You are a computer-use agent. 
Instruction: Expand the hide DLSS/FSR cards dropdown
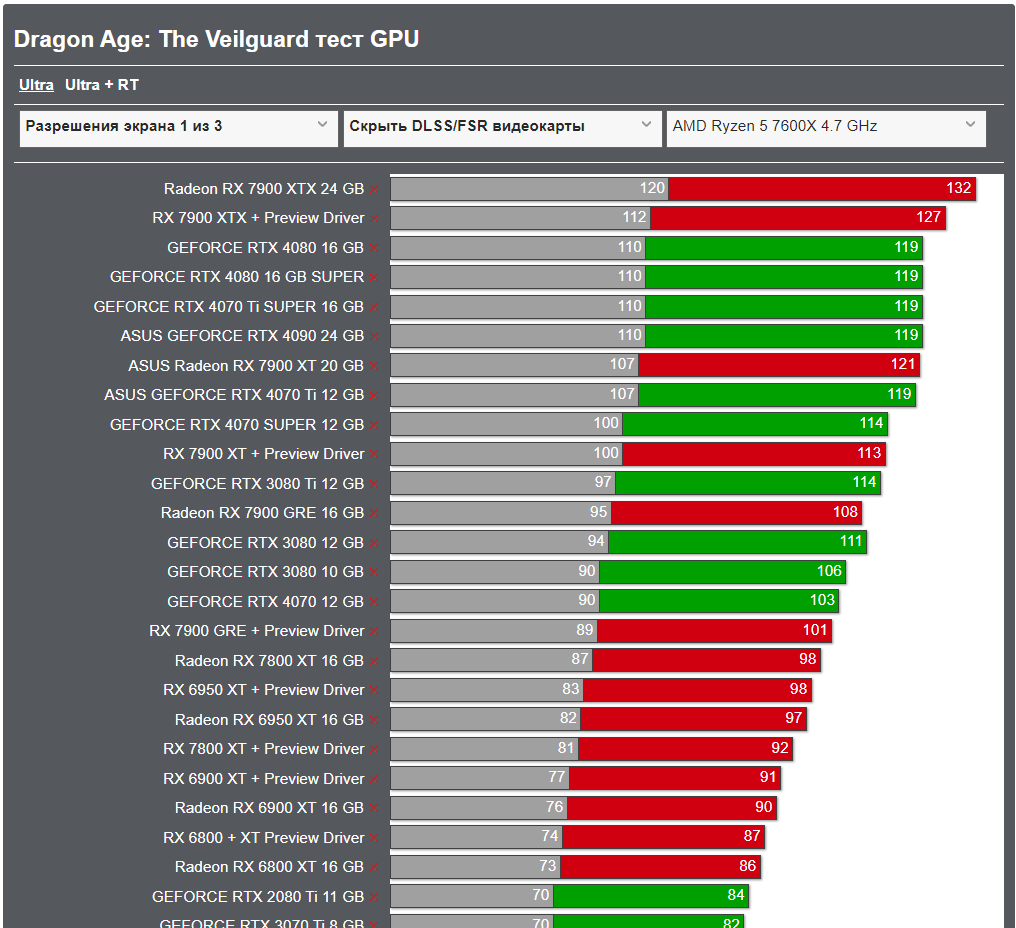point(502,127)
